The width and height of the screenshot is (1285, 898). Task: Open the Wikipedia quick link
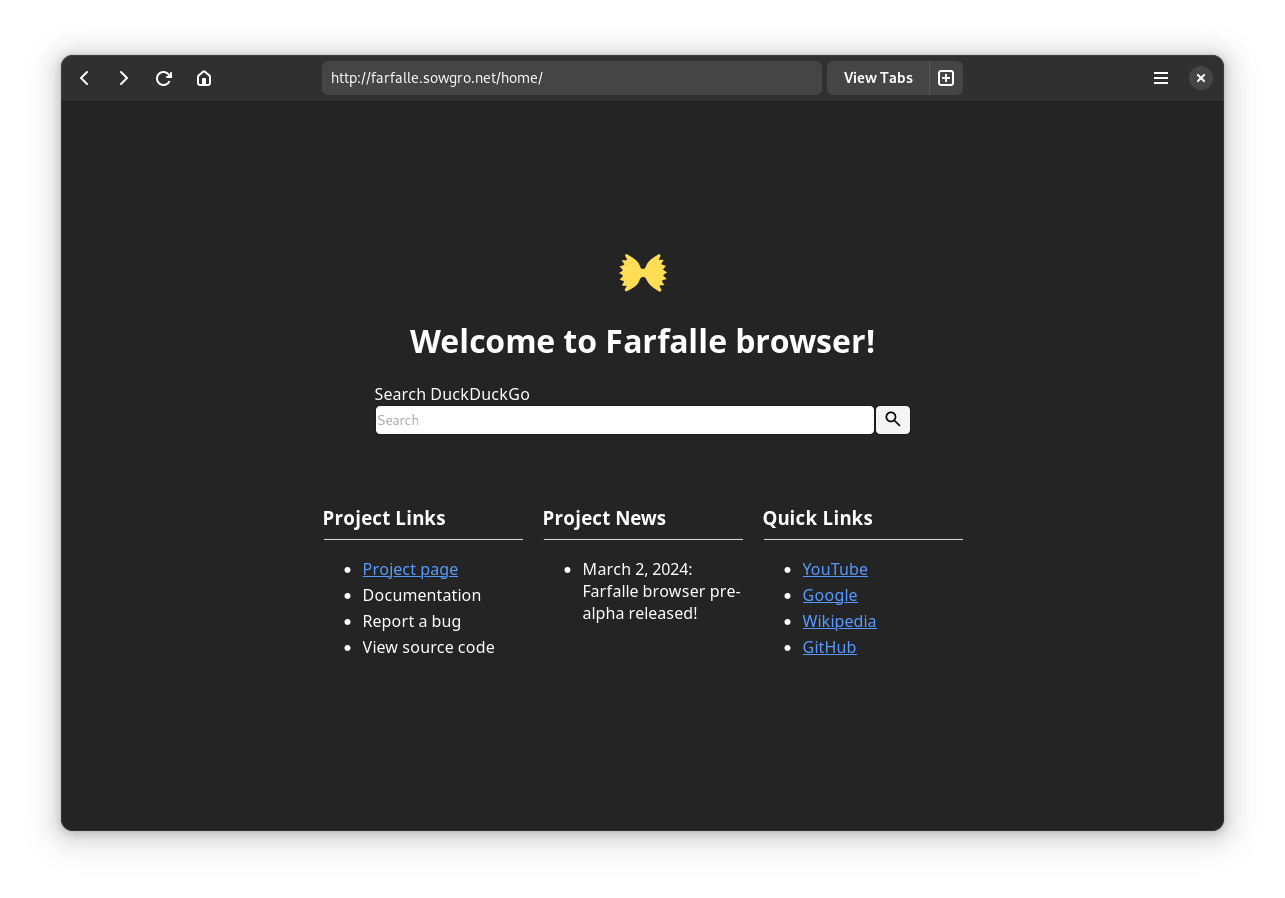pyautogui.click(x=839, y=621)
